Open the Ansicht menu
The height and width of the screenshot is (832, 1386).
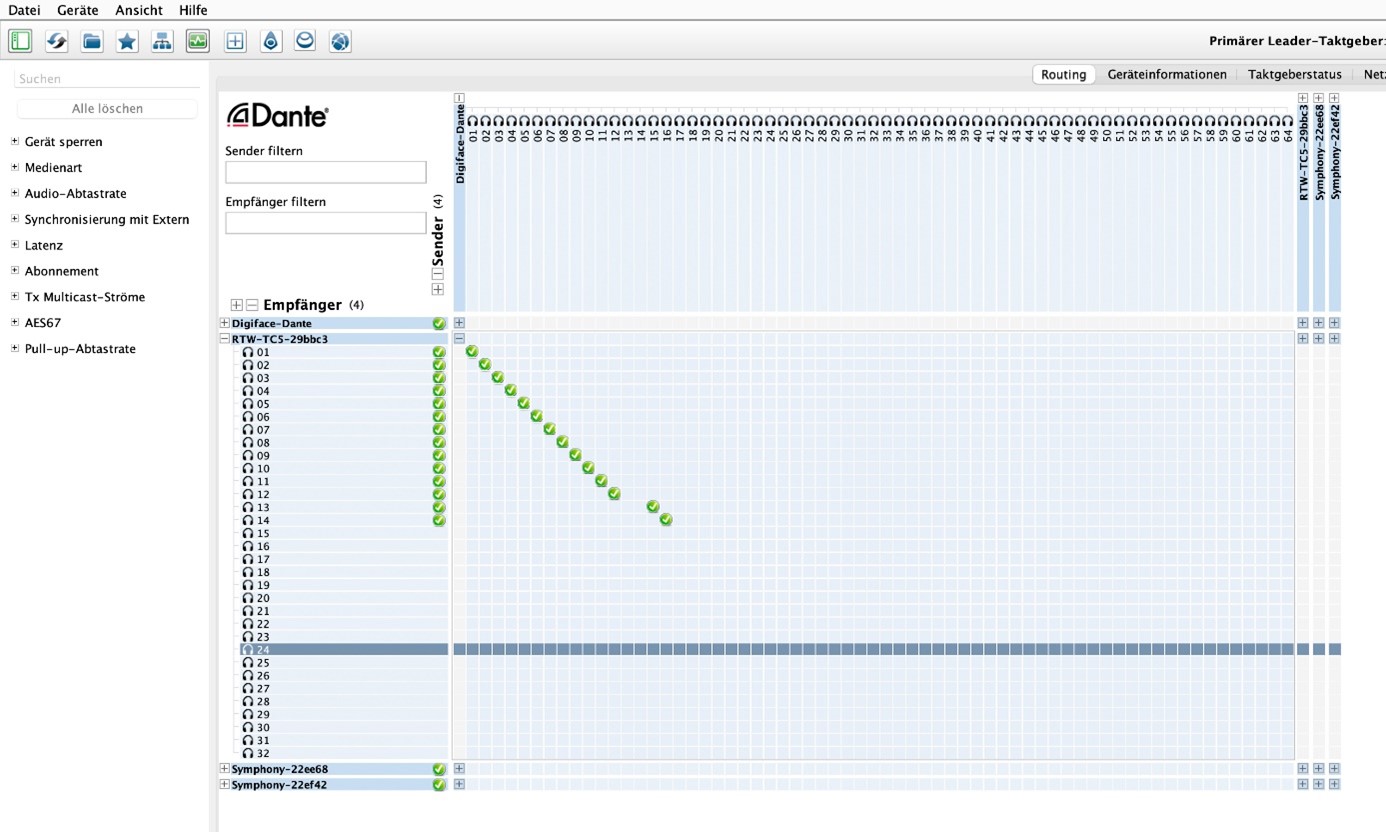point(139,10)
